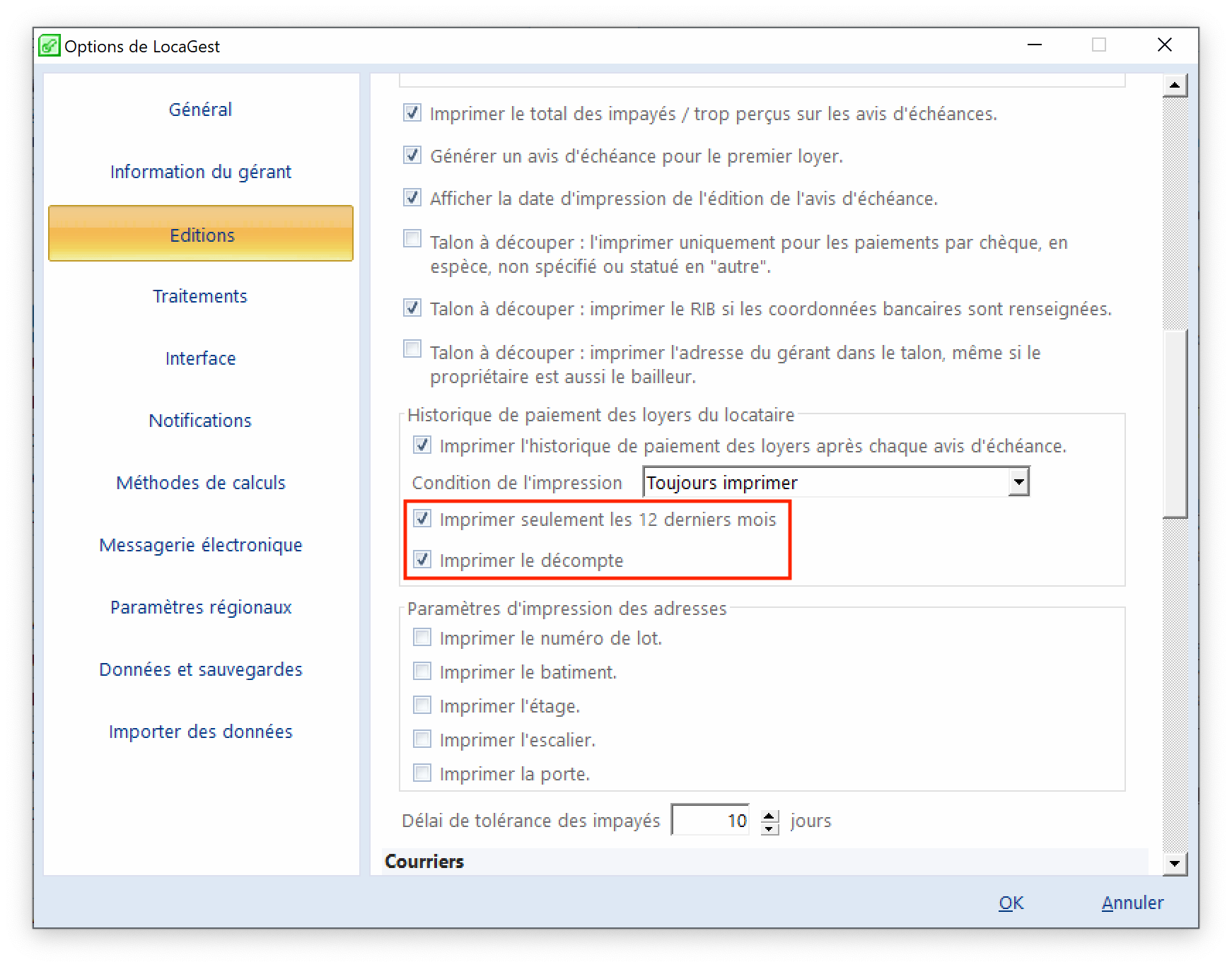Image resolution: width=1232 pixels, height=967 pixels.
Task: Open Méthodes de calculs section
Action: point(200,483)
